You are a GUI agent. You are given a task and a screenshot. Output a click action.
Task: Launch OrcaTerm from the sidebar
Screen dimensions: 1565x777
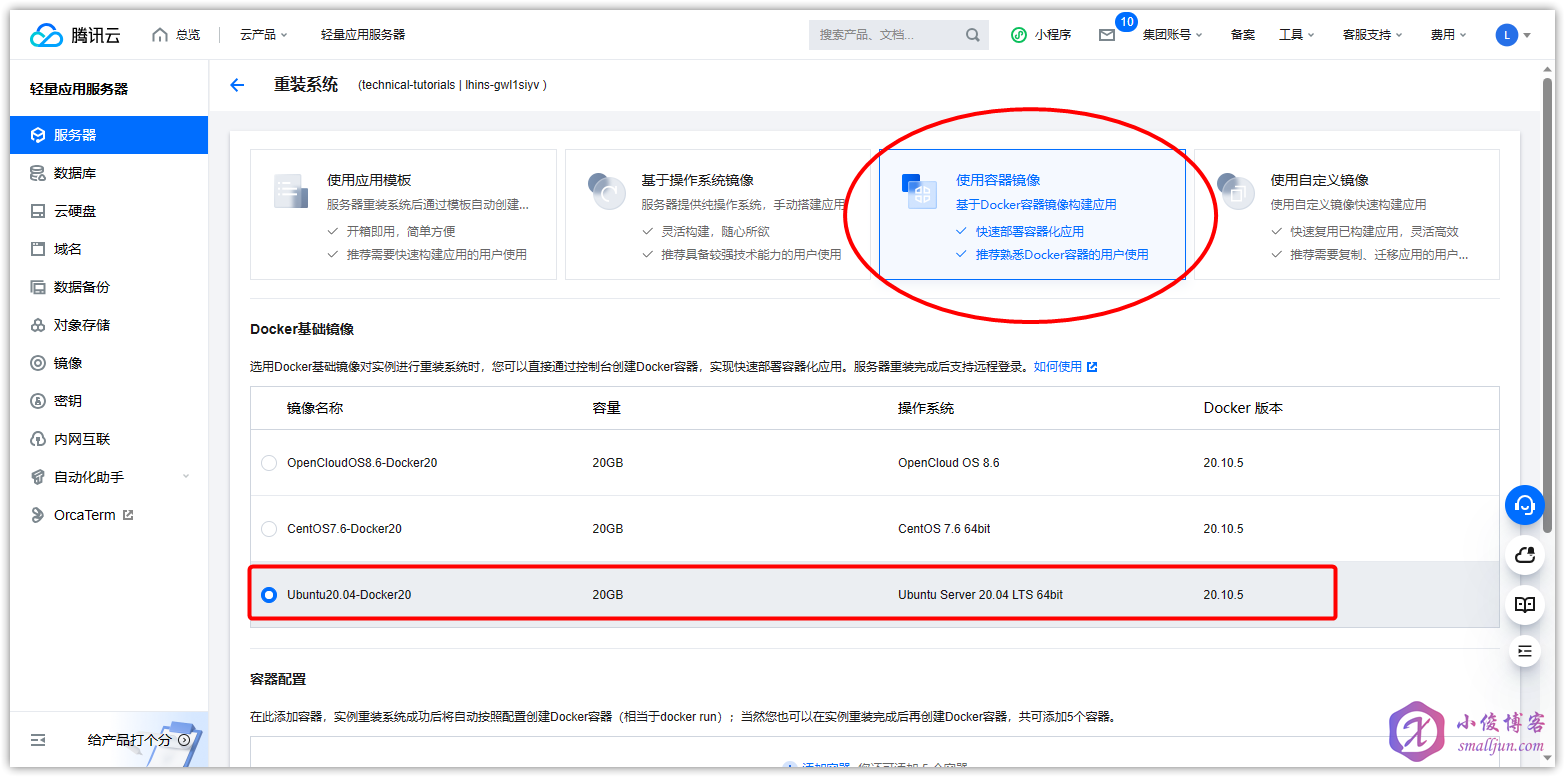tap(109, 515)
